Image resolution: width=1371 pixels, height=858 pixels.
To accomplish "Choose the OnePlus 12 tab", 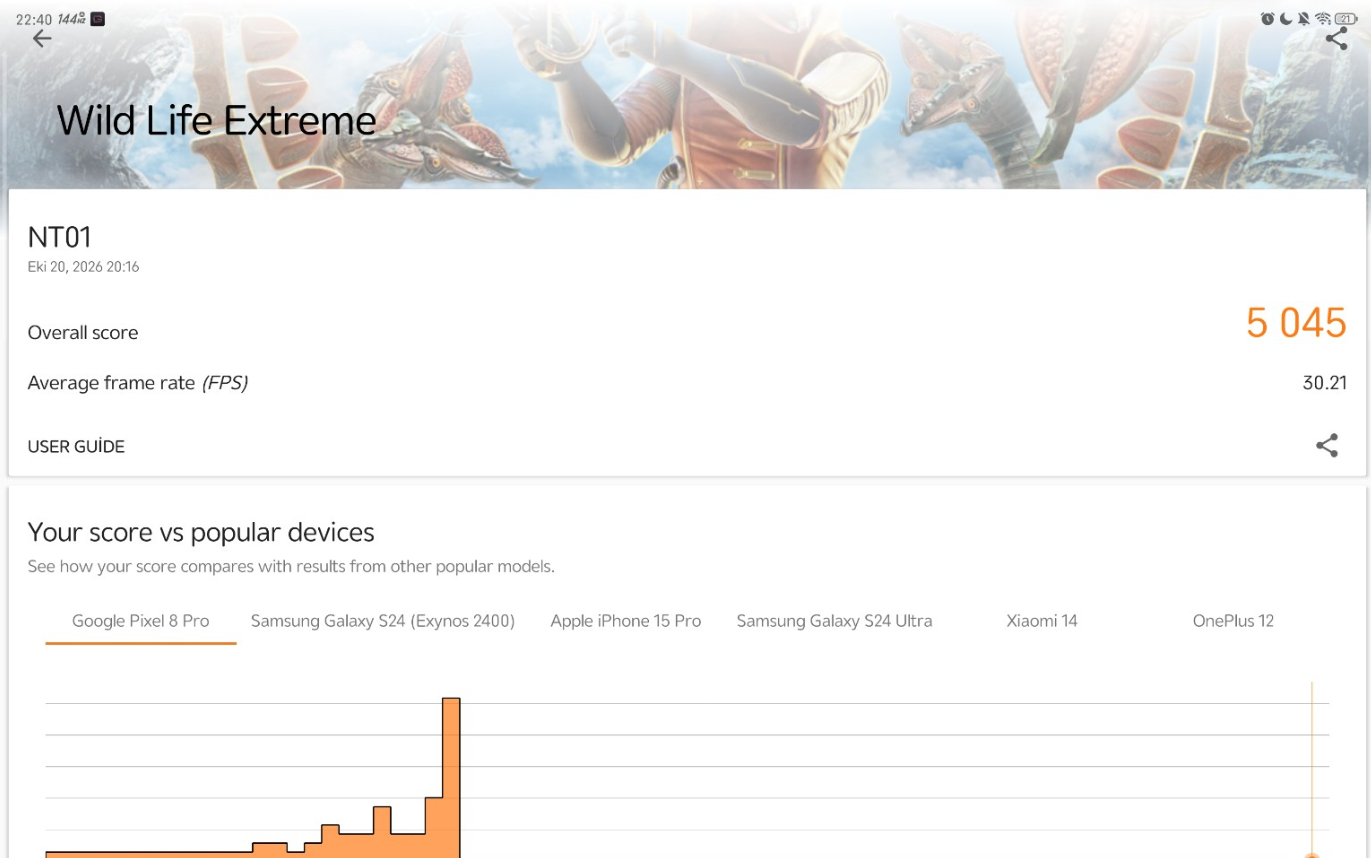I will (1233, 621).
